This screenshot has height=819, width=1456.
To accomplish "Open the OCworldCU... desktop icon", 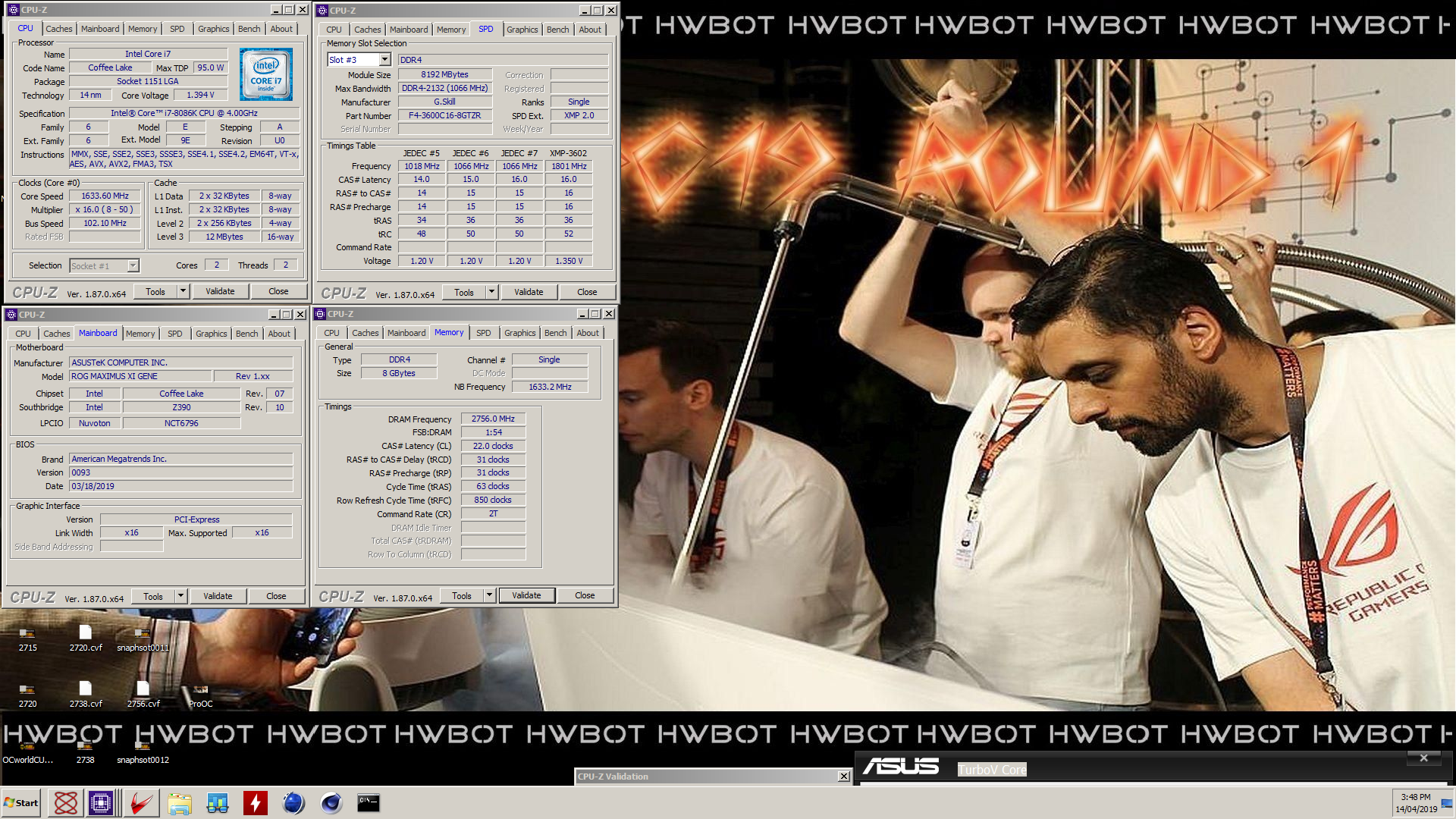I will [27, 752].
